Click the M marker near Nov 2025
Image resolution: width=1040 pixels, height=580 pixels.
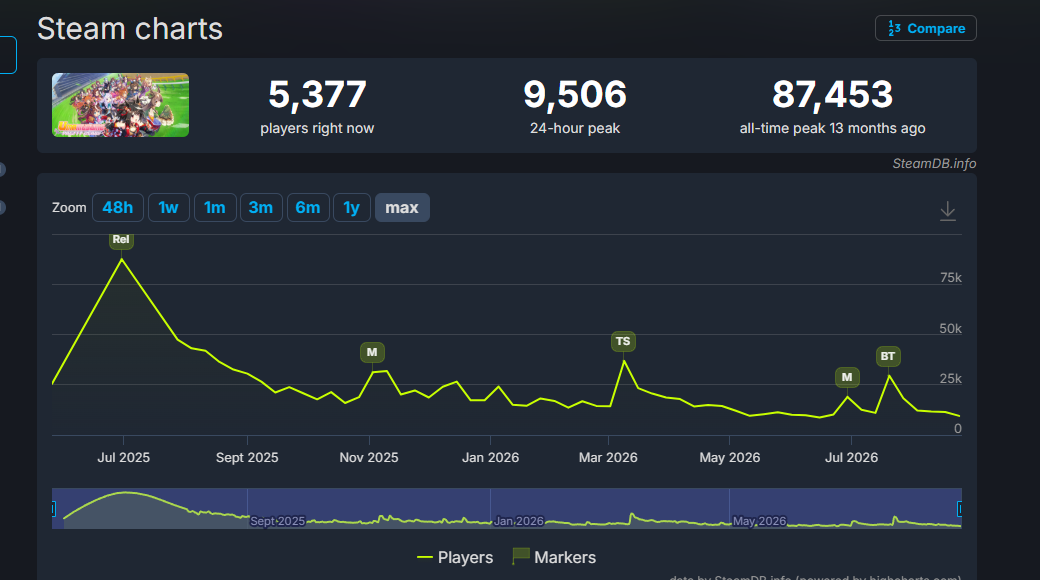click(x=372, y=352)
